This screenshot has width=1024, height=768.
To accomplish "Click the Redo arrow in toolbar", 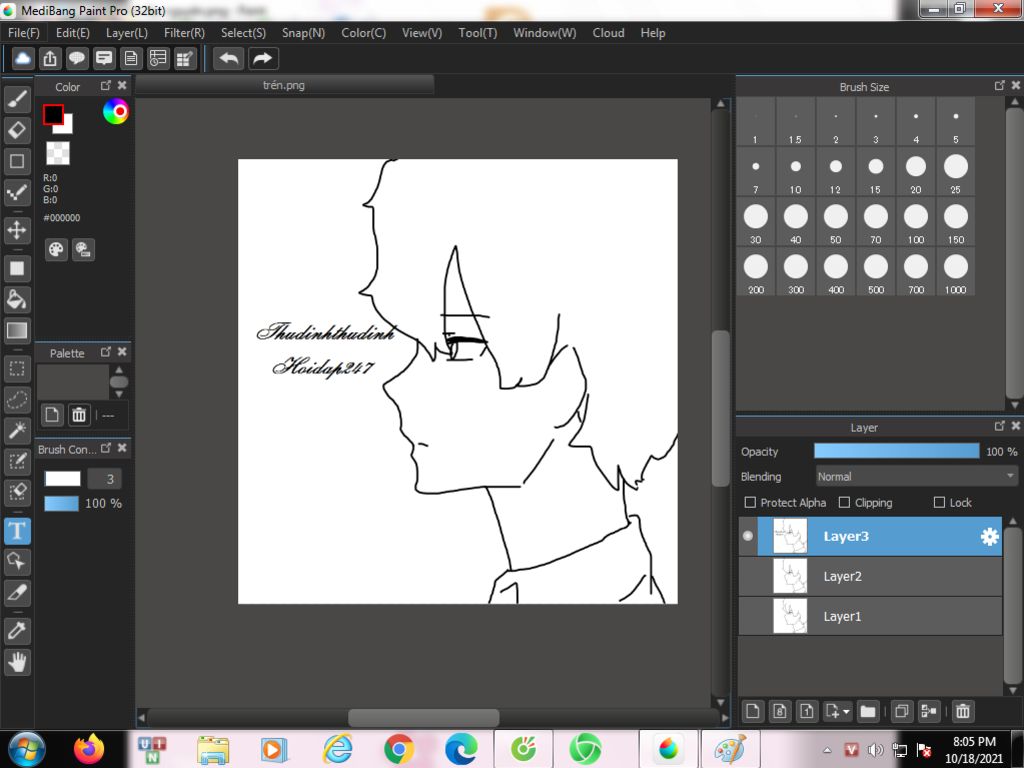I will [x=263, y=59].
